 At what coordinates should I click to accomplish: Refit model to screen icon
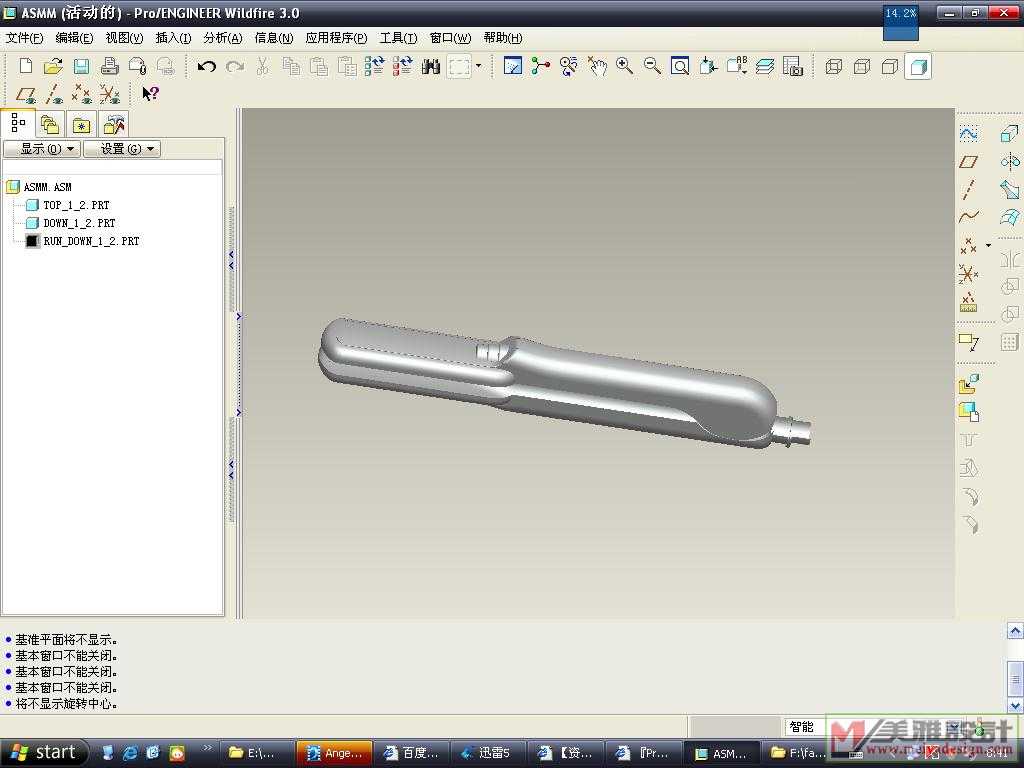[x=680, y=66]
